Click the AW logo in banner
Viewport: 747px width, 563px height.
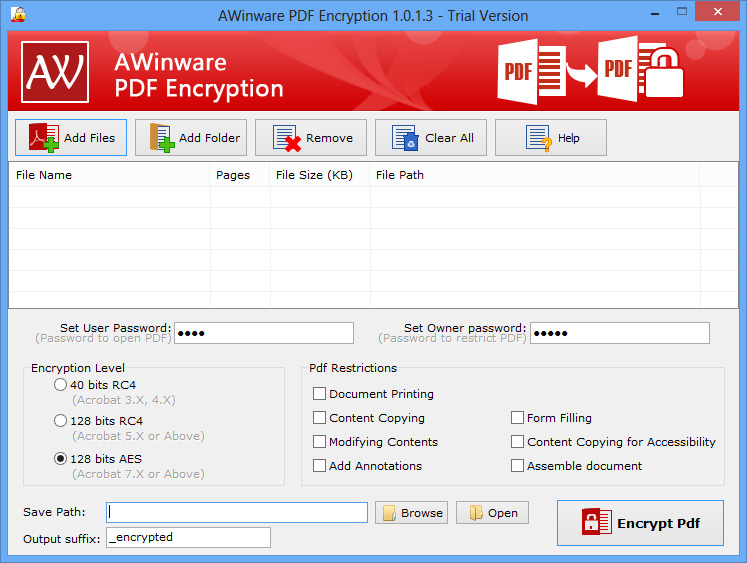pyautogui.click(x=55, y=72)
